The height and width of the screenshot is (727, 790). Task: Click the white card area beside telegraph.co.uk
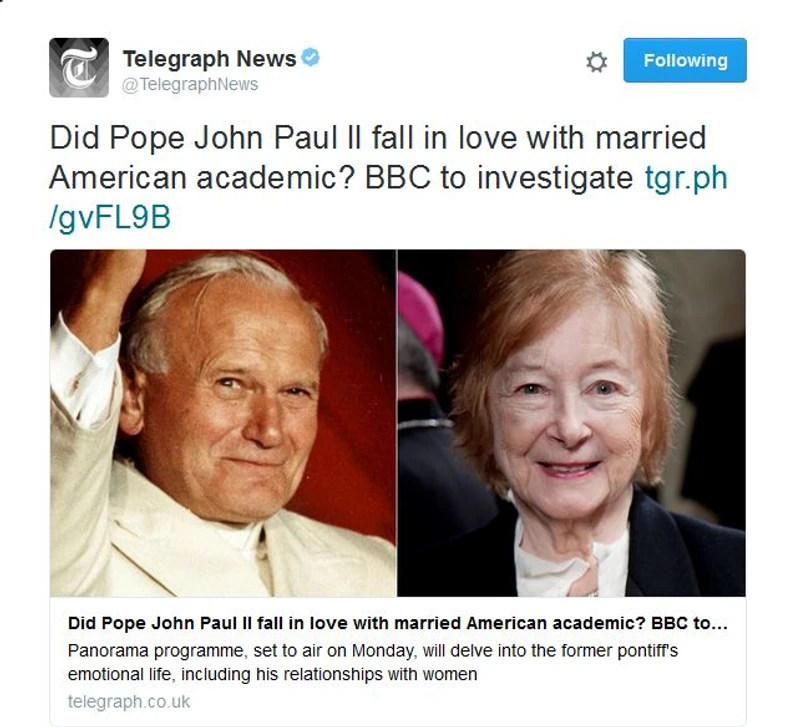(x=468, y=701)
